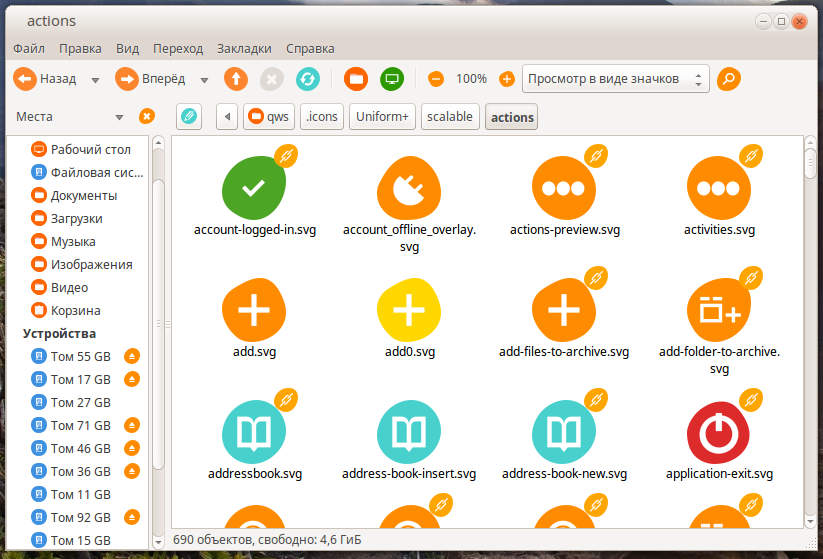The height and width of the screenshot is (559, 823).
Task: Open Изображения in sidebar
Action: point(81,265)
